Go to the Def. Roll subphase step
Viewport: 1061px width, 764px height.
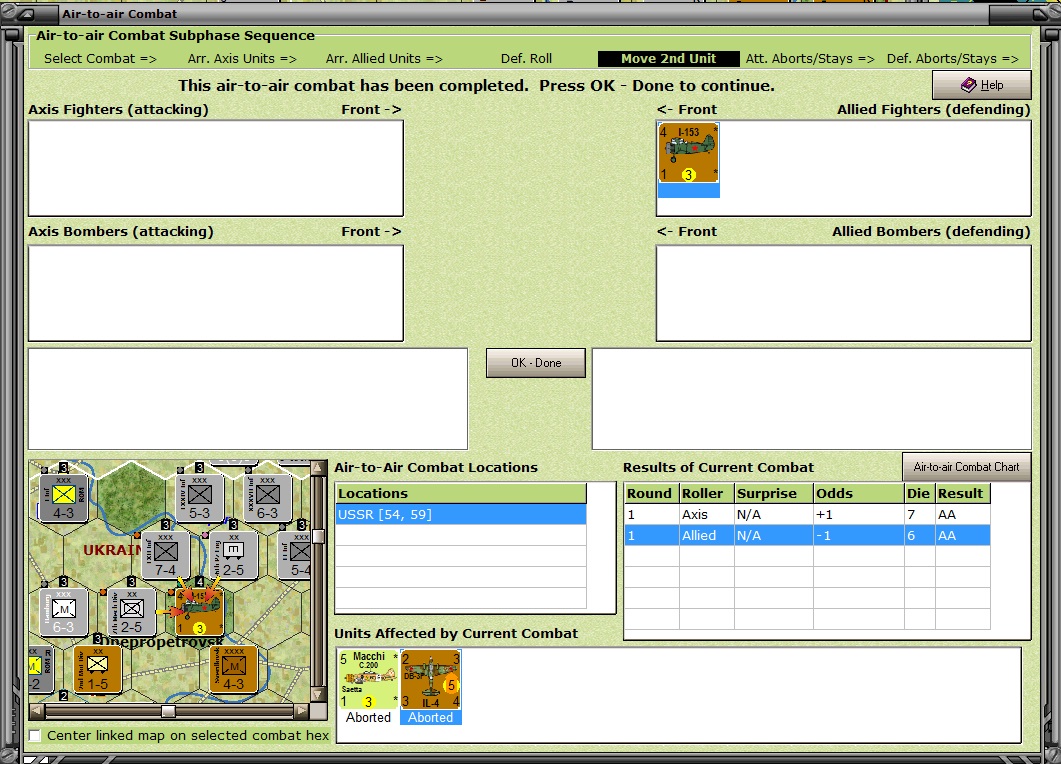(526, 59)
